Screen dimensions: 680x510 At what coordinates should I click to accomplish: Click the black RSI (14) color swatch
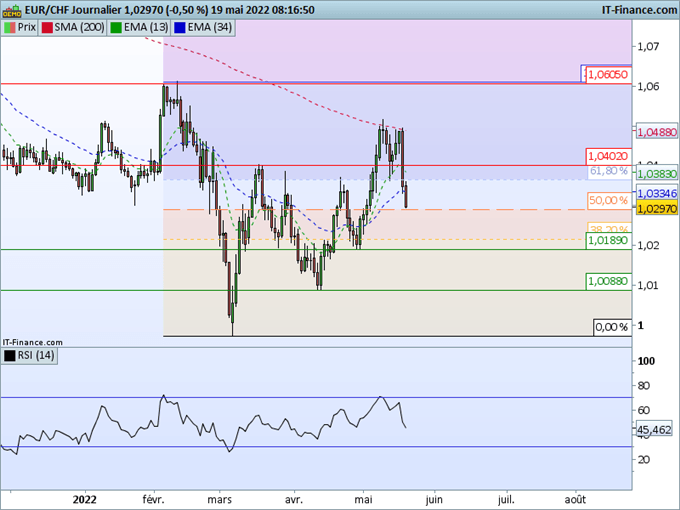[10, 356]
